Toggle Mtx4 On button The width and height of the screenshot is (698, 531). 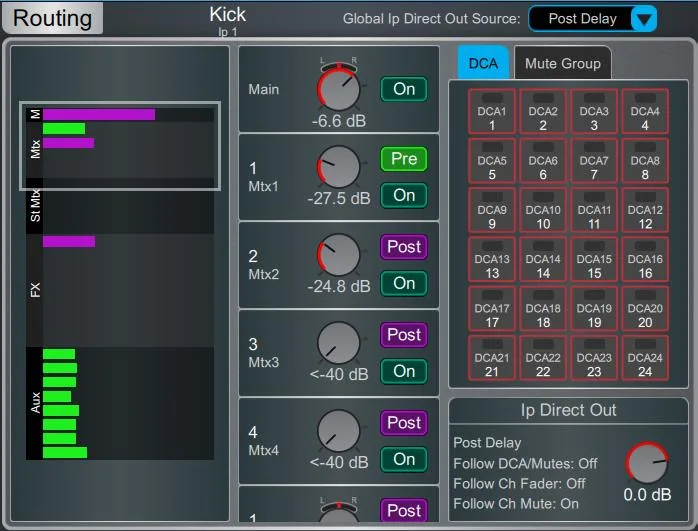(x=404, y=459)
